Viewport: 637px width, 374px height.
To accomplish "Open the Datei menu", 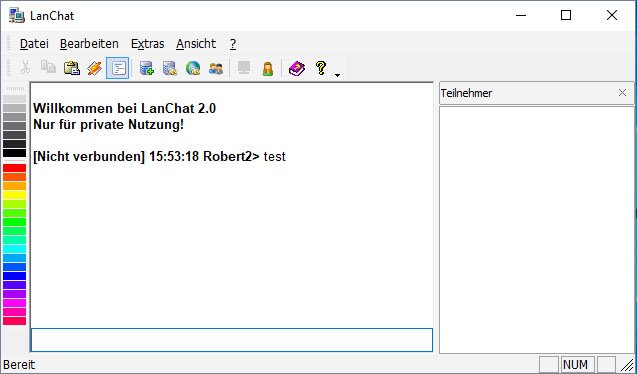I will point(34,43).
